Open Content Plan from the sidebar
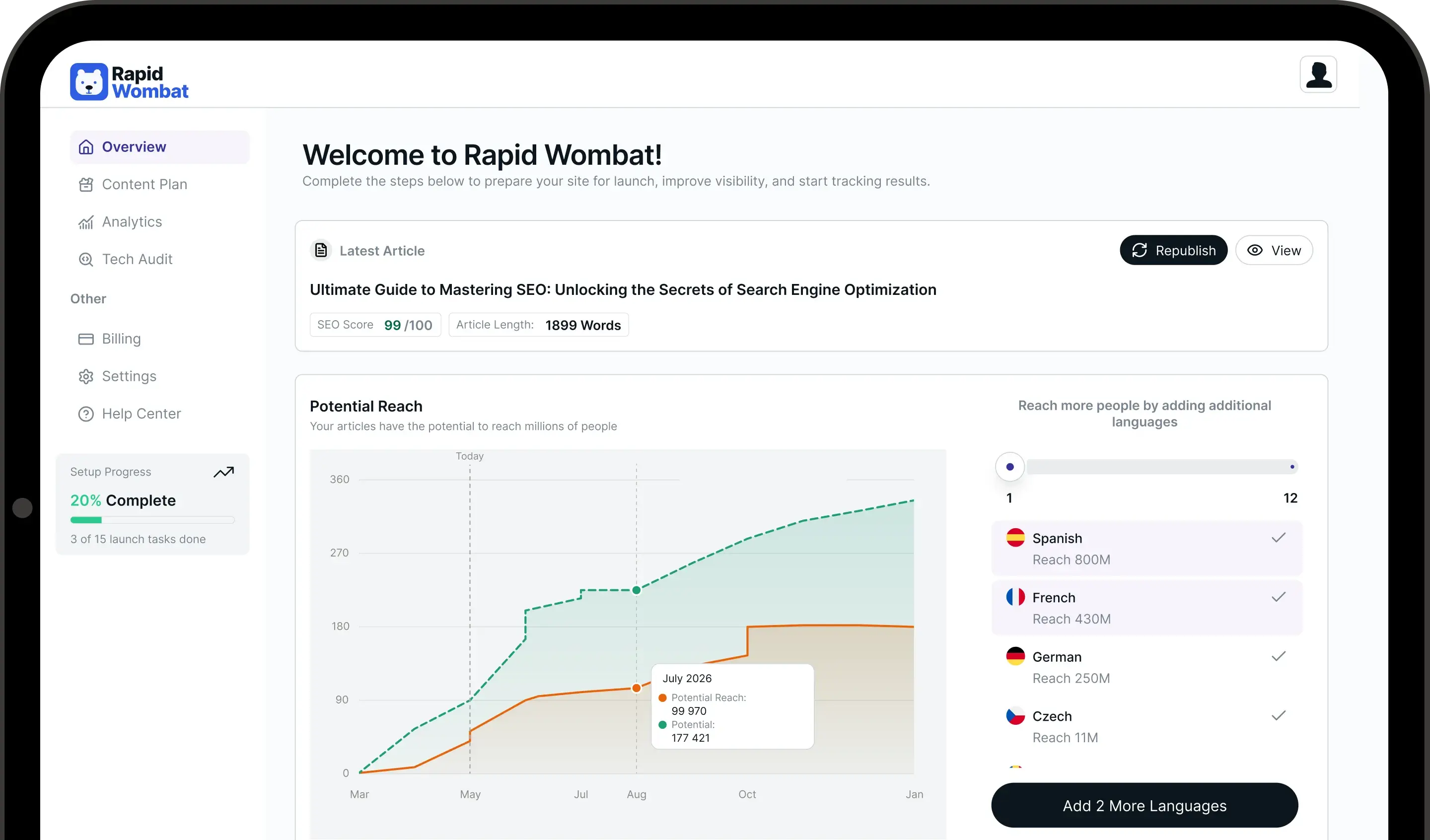 click(x=144, y=184)
